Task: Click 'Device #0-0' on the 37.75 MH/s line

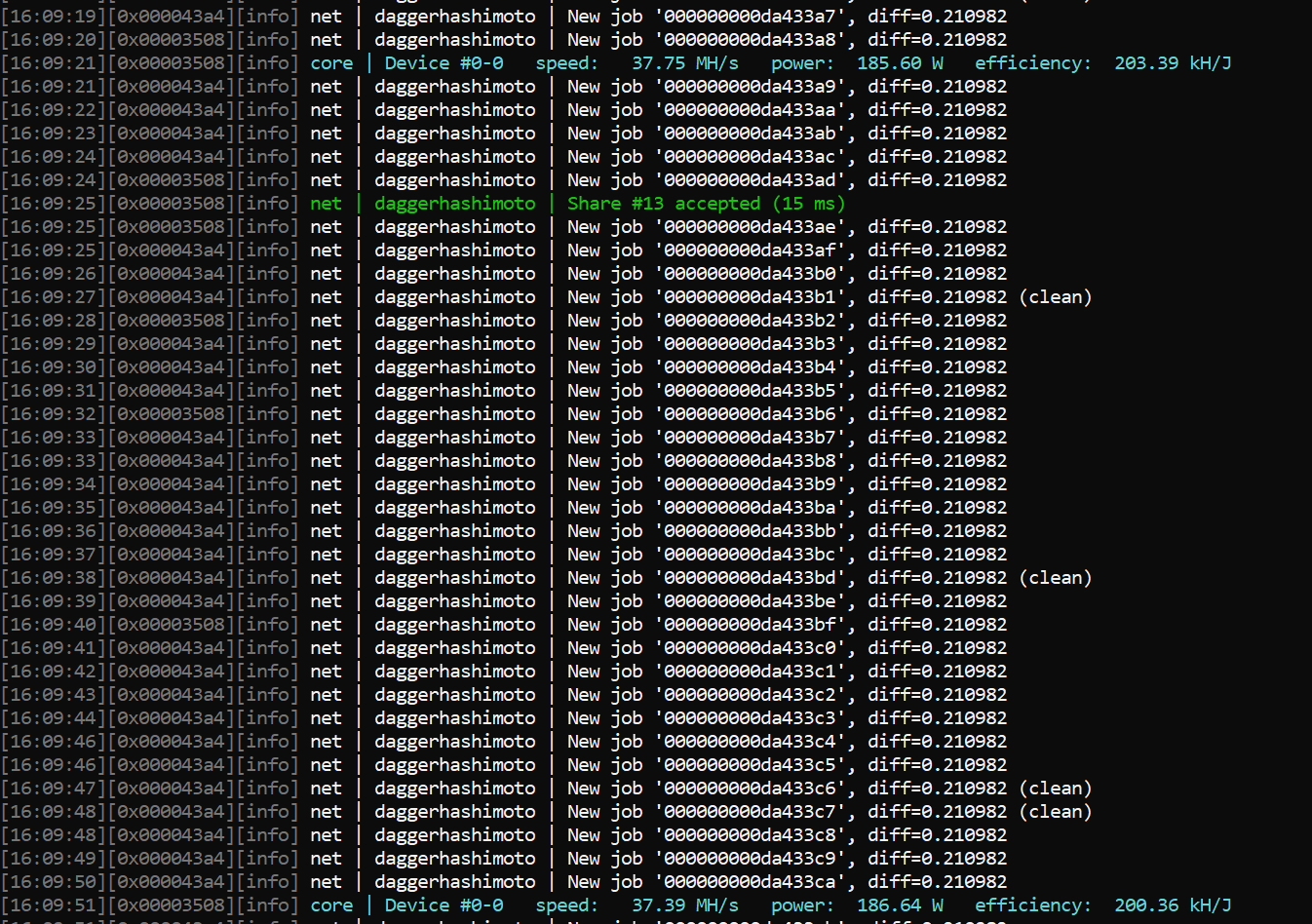Action: click(x=444, y=63)
